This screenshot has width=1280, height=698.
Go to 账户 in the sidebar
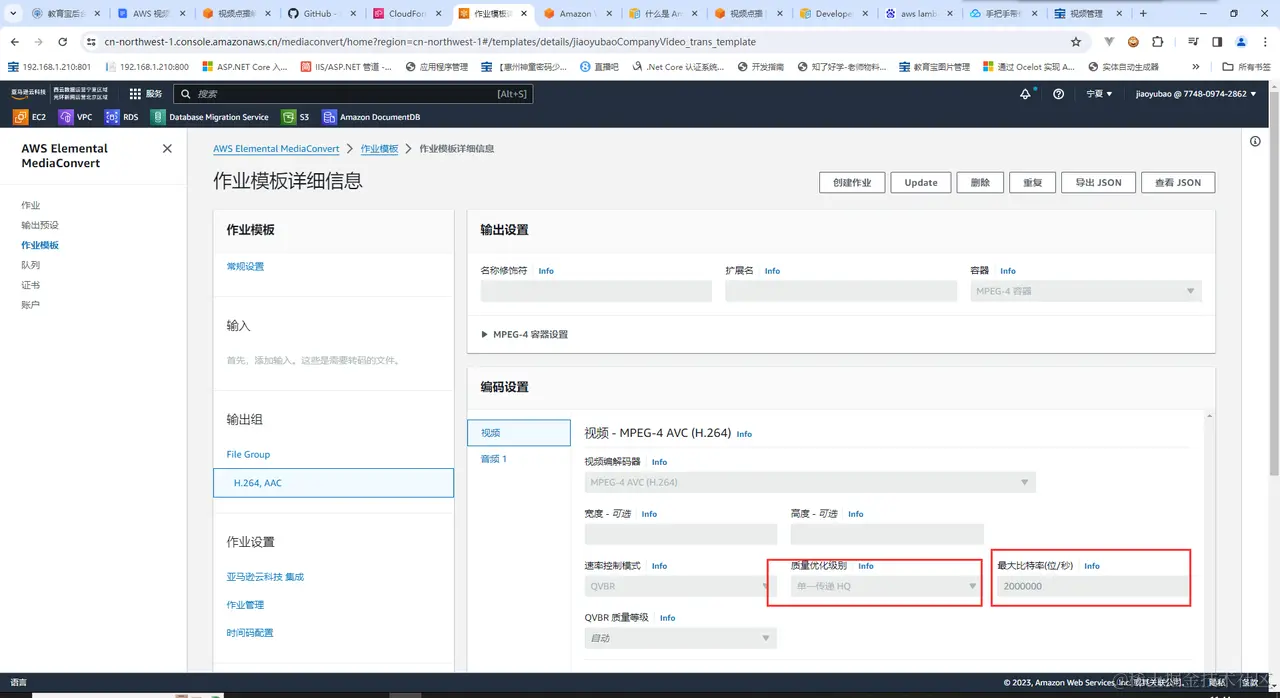30,305
